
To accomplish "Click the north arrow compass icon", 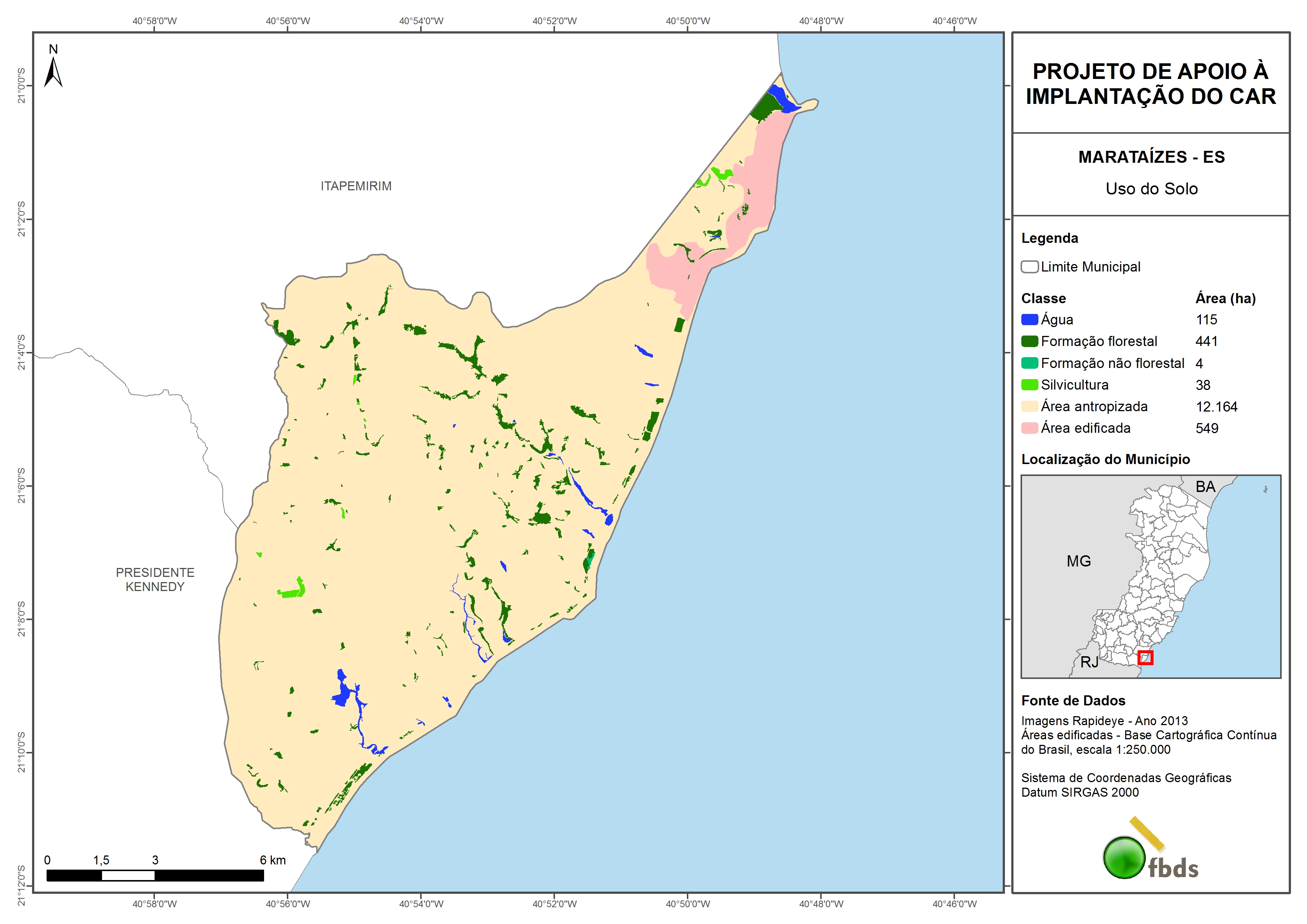I will (x=53, y=71).
